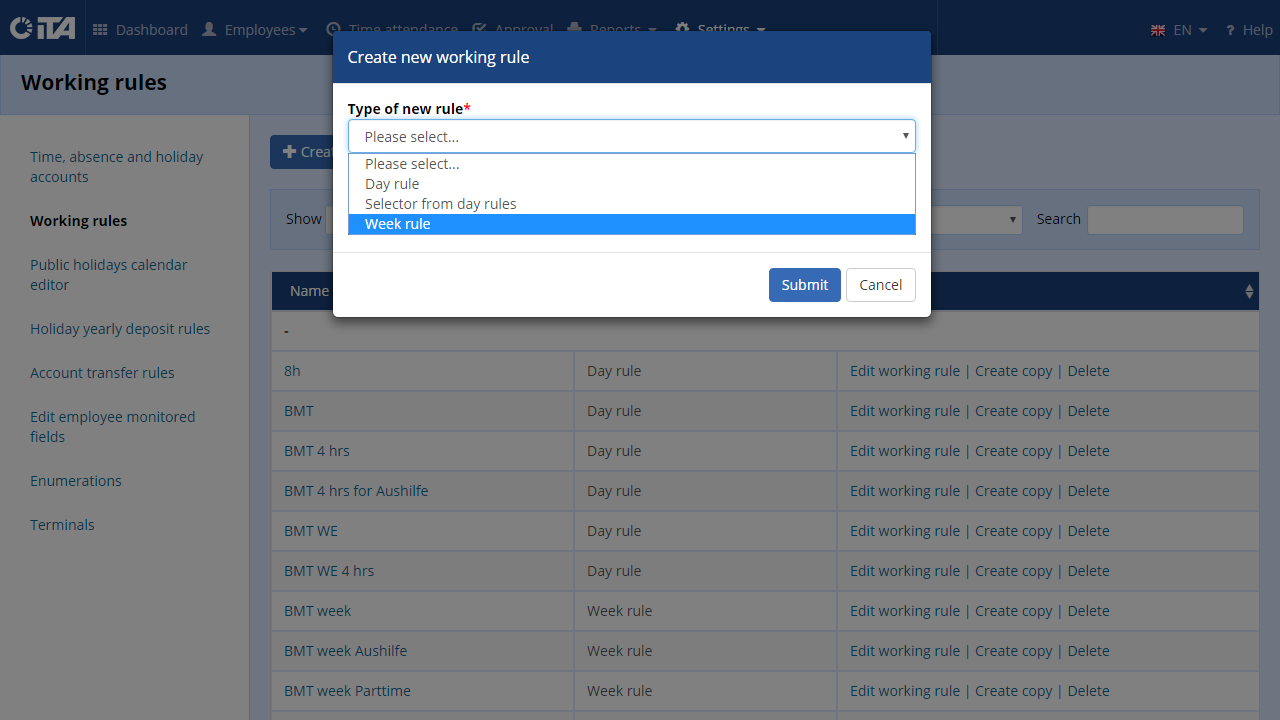This screenshot has height=720, width=1280.
Task: Delete the BMT week Parttime rule
Action: [1089, 691]
